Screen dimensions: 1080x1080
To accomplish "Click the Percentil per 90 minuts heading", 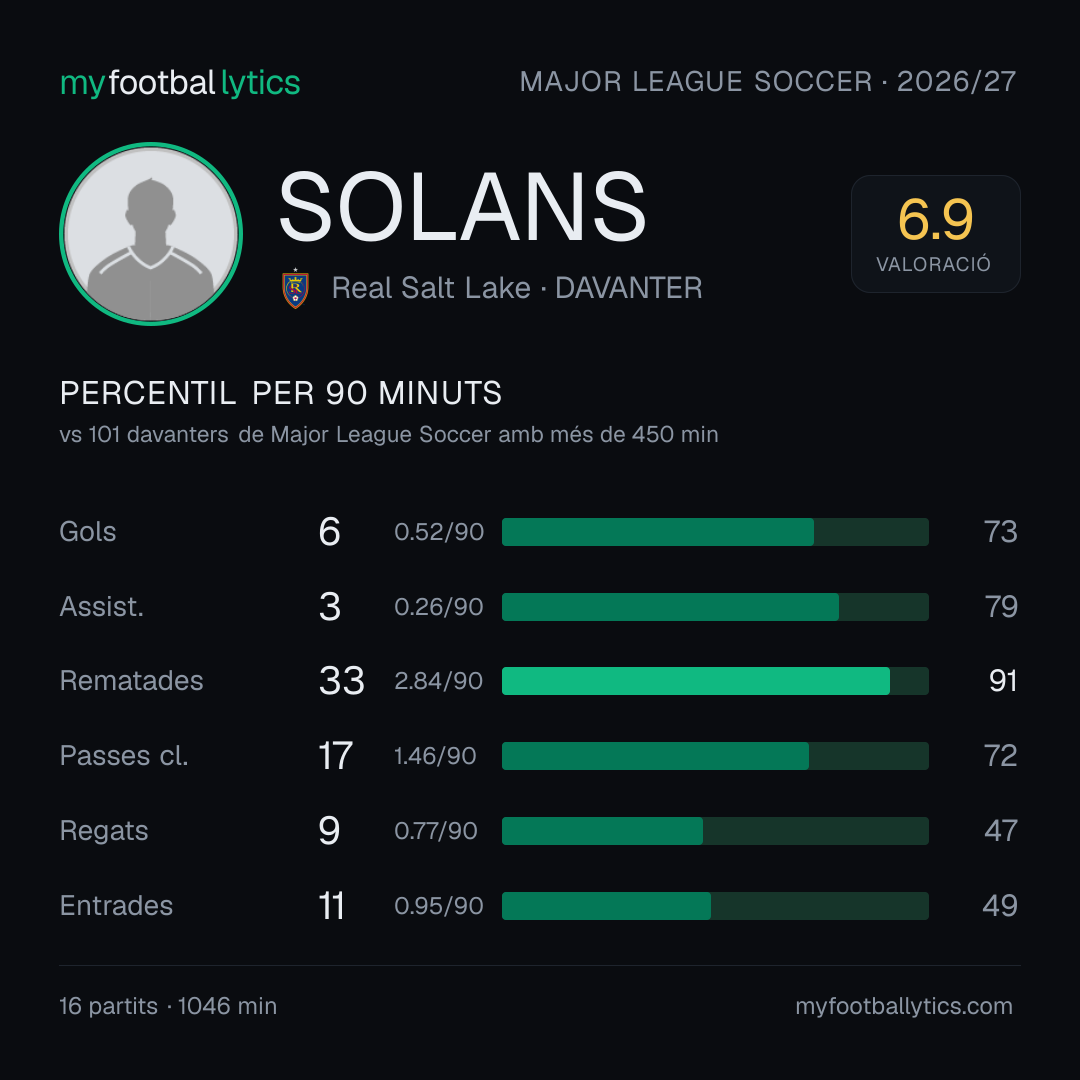I will point(280,393).
